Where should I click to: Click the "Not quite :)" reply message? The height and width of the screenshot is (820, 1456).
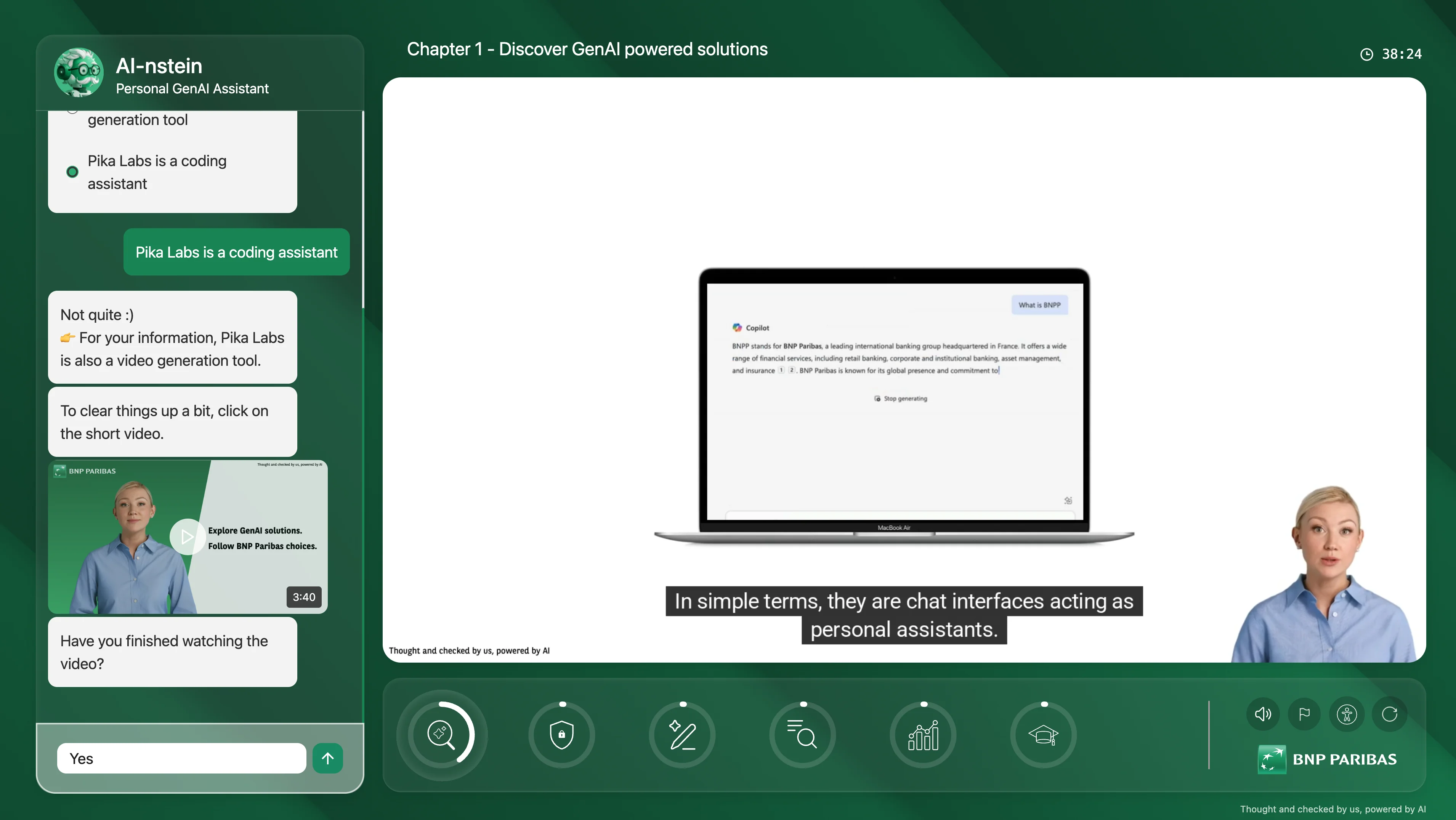172,337
